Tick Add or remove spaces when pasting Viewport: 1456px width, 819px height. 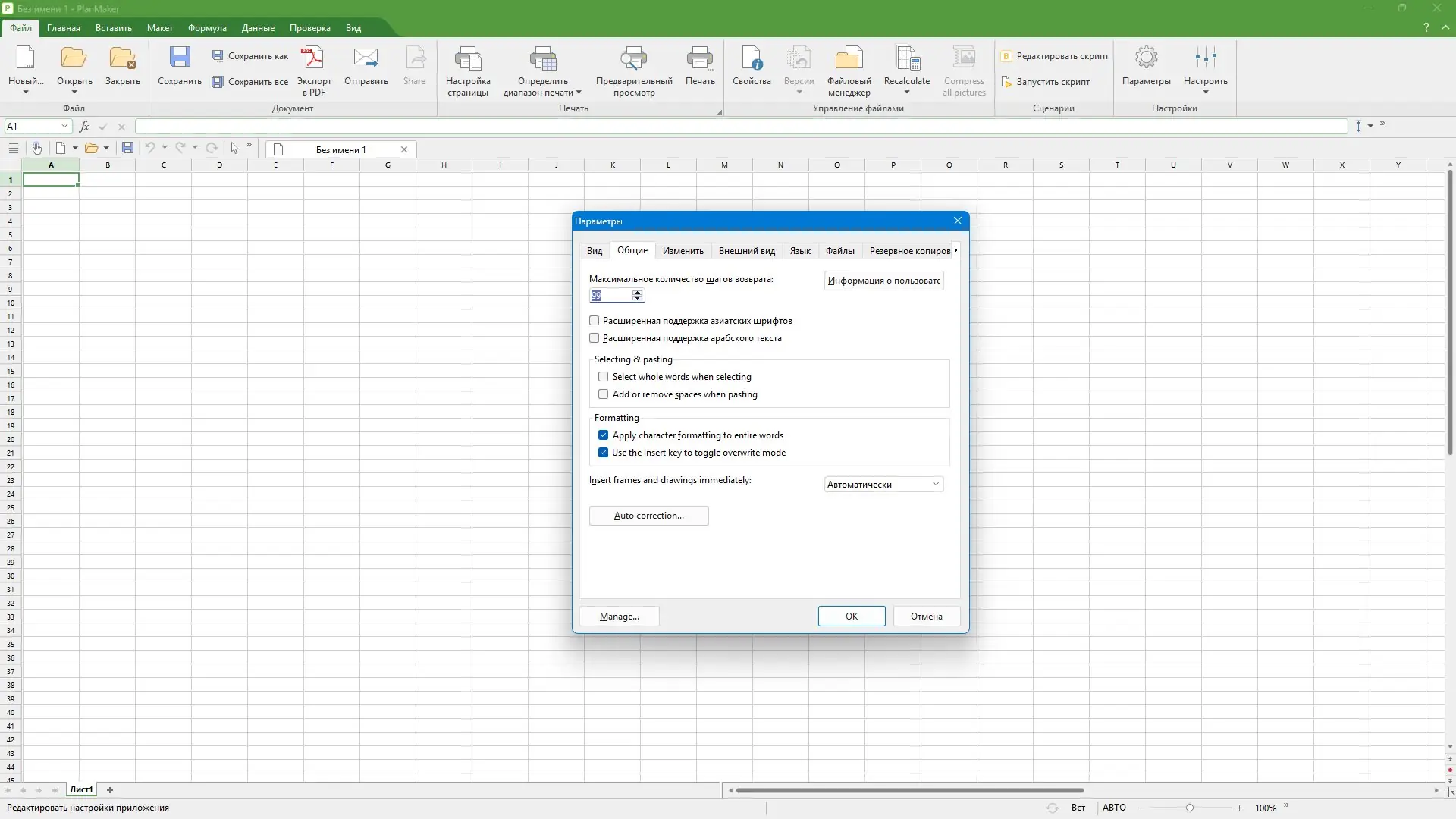(x=604, y=394)
